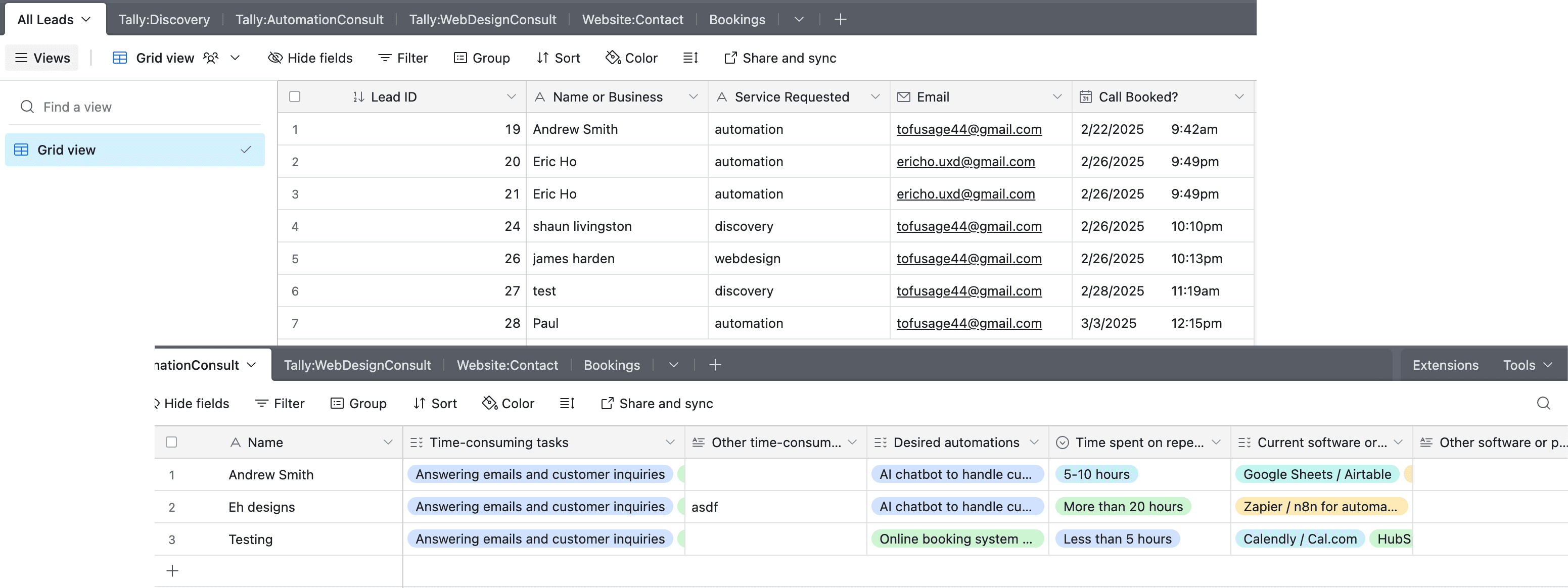Screen dimensions: 1568x588
Task: Open Color in lower toolbar
Action: 508,403
